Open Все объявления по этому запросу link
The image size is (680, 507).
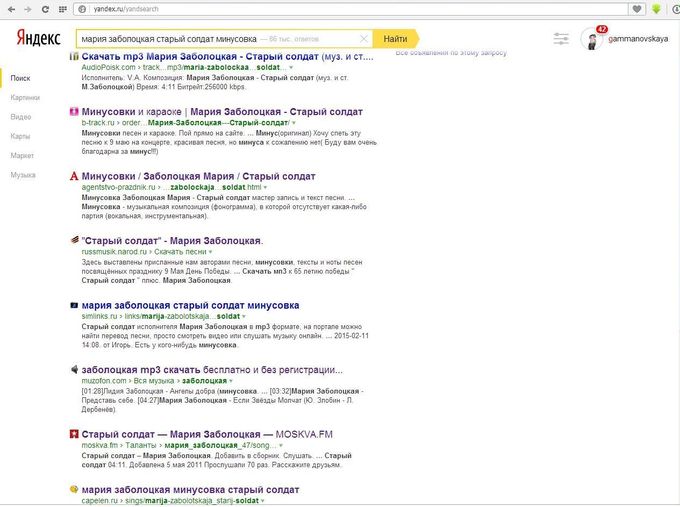[x=451, y=52]
